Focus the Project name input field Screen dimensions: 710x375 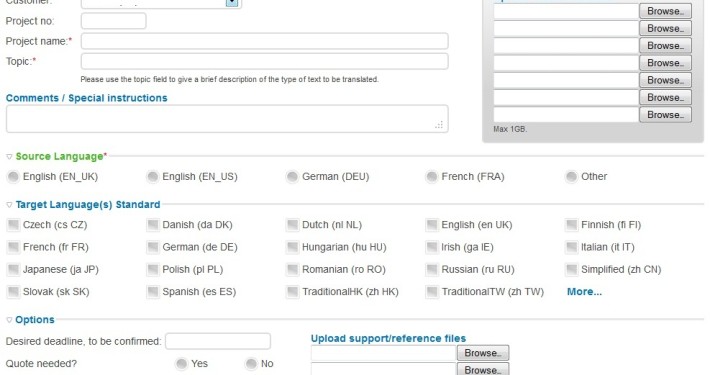264,41
